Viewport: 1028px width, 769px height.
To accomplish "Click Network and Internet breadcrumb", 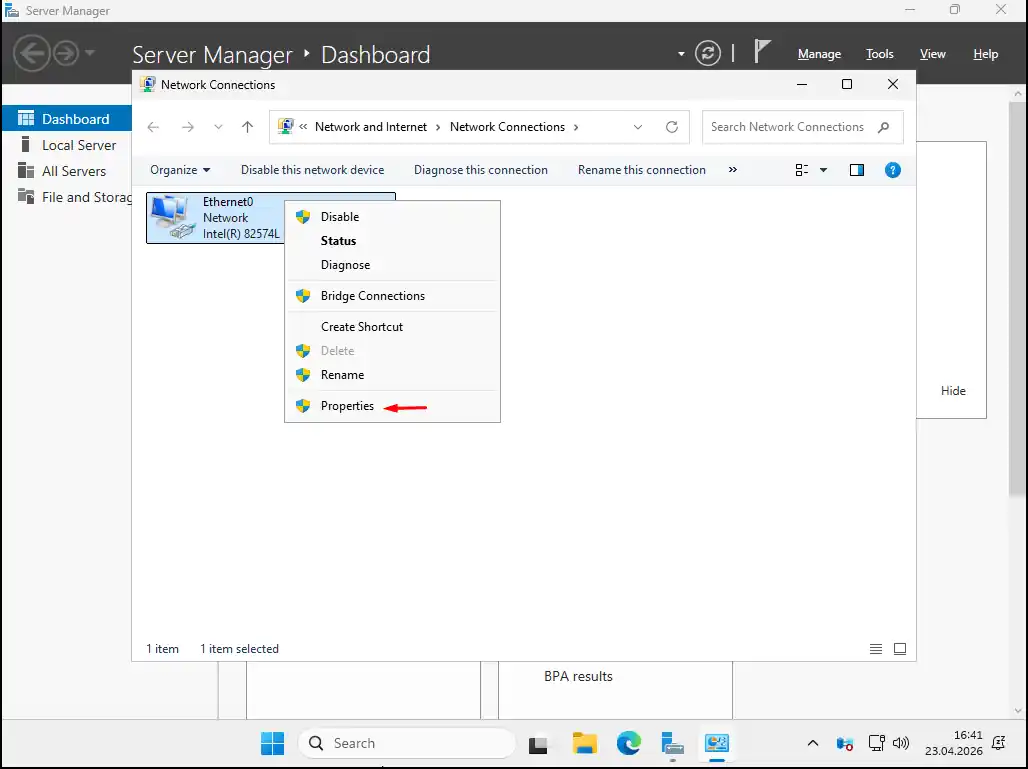I will click(x=370, y=127).
